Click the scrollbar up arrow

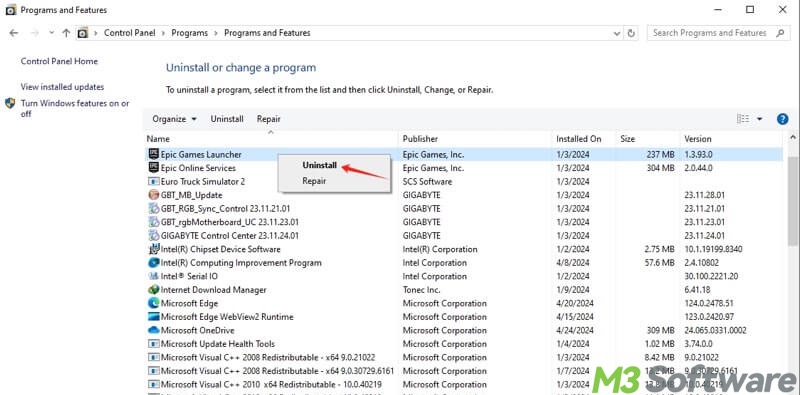pos(793,138)
